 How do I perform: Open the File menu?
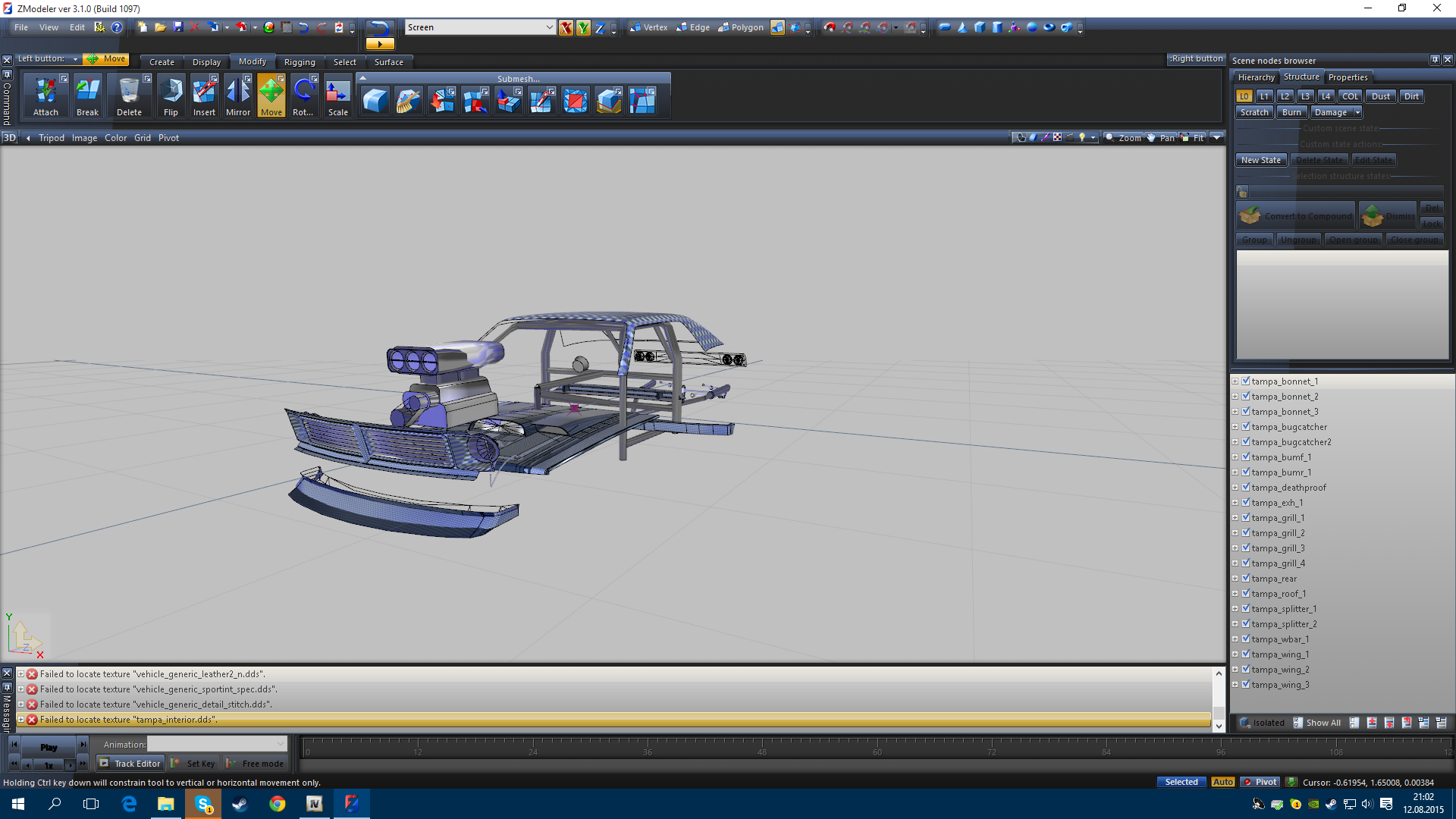click(21, 27)
